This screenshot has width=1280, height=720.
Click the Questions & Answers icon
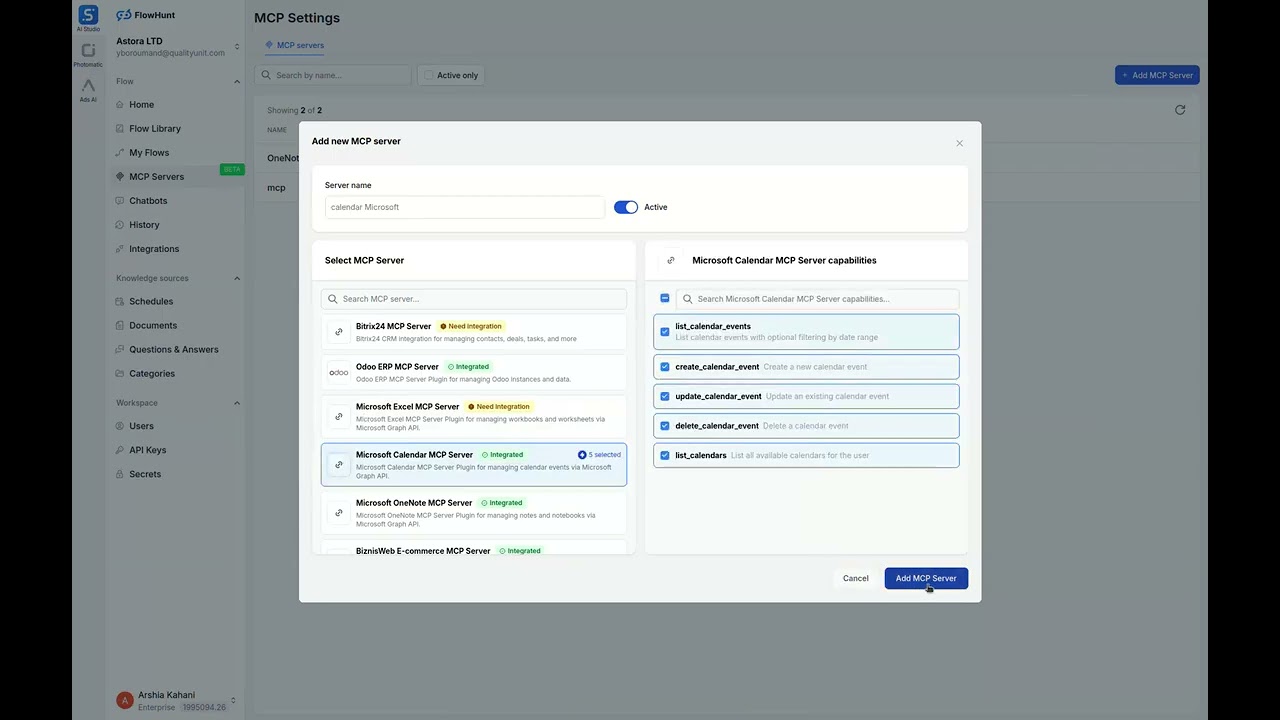pos(120,349)
